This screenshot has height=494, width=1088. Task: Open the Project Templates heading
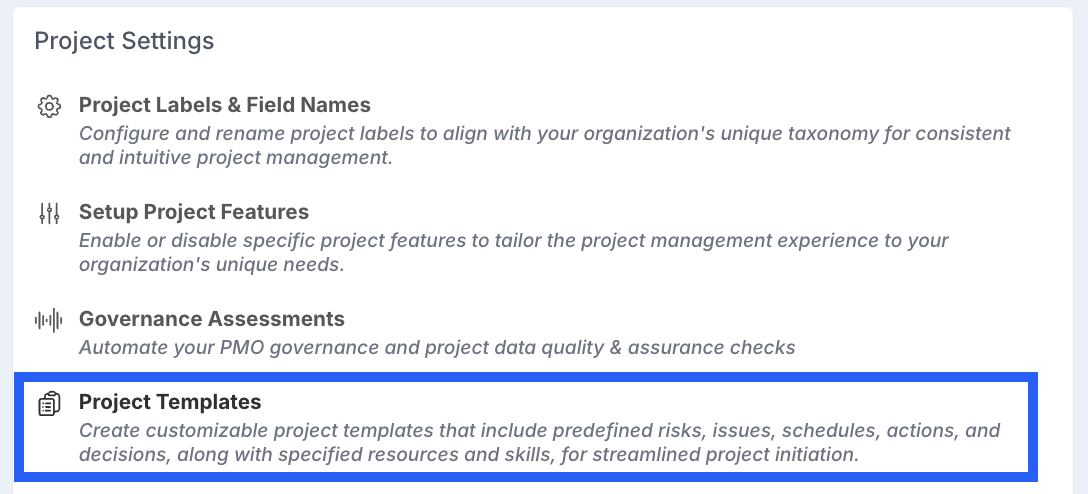pos(170,402)
